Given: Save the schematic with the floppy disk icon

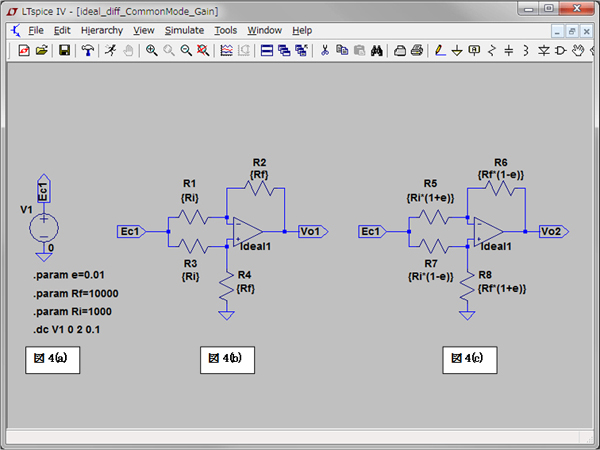Looking at the screenshot, I should [x=65, y=50].
